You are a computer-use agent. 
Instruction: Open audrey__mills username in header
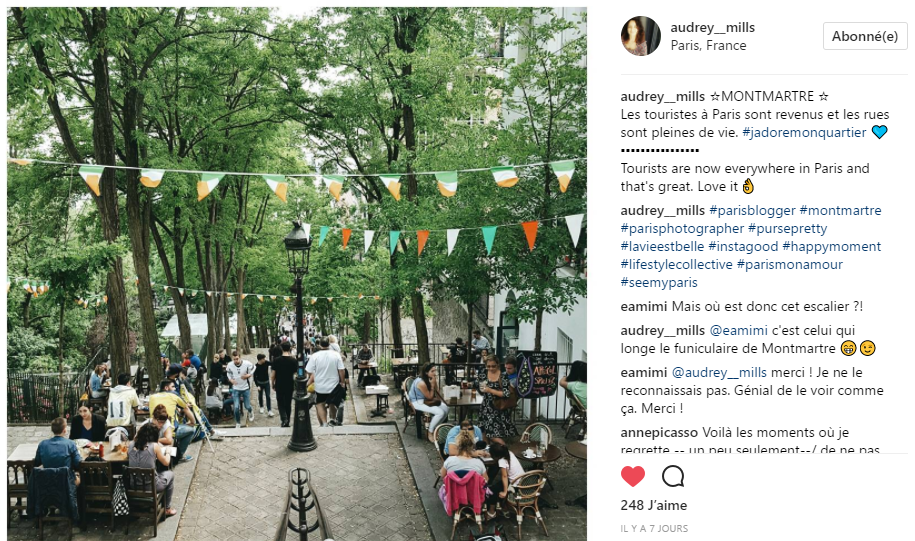pyautogui.click(x=713, y=27)
